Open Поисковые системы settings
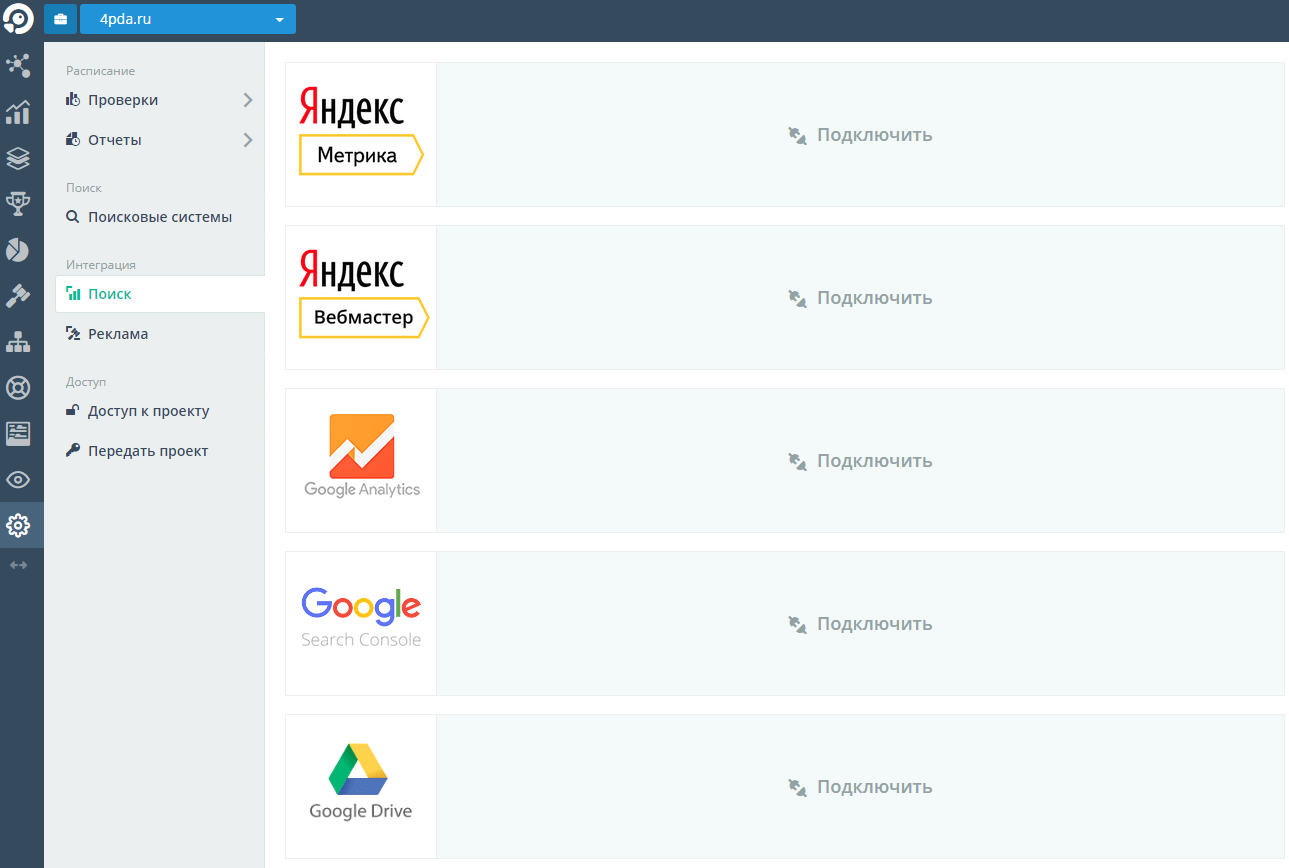The height and width of the screenshot is (868, 1289). [160, 217]
